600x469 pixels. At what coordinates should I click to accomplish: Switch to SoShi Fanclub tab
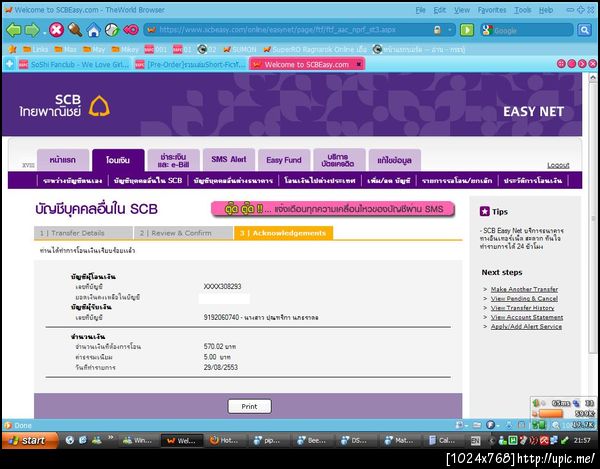tap(74, 64)
